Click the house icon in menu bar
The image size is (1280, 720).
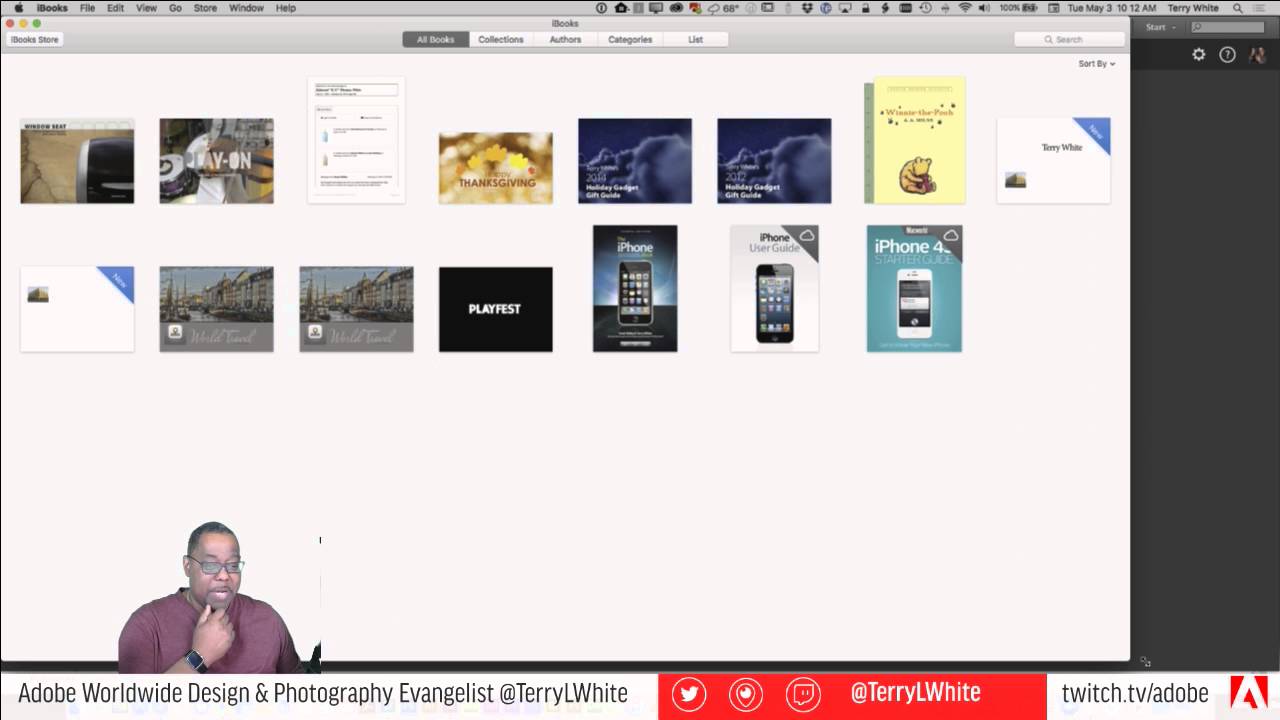pyautogui.click(x=622, y=8)
